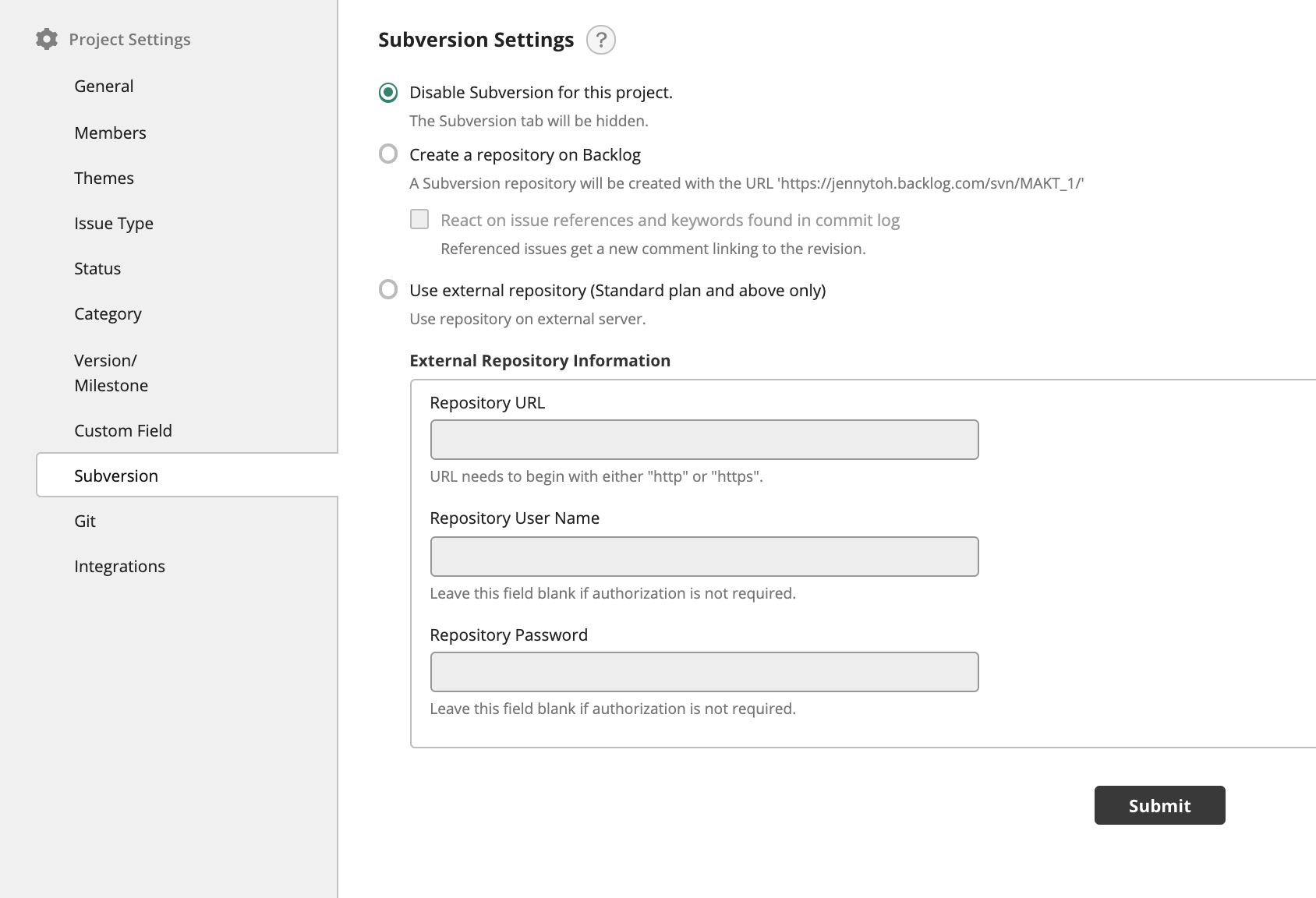Click 'The Subversion tab will be hidden.' text

(x=529, y=121)
